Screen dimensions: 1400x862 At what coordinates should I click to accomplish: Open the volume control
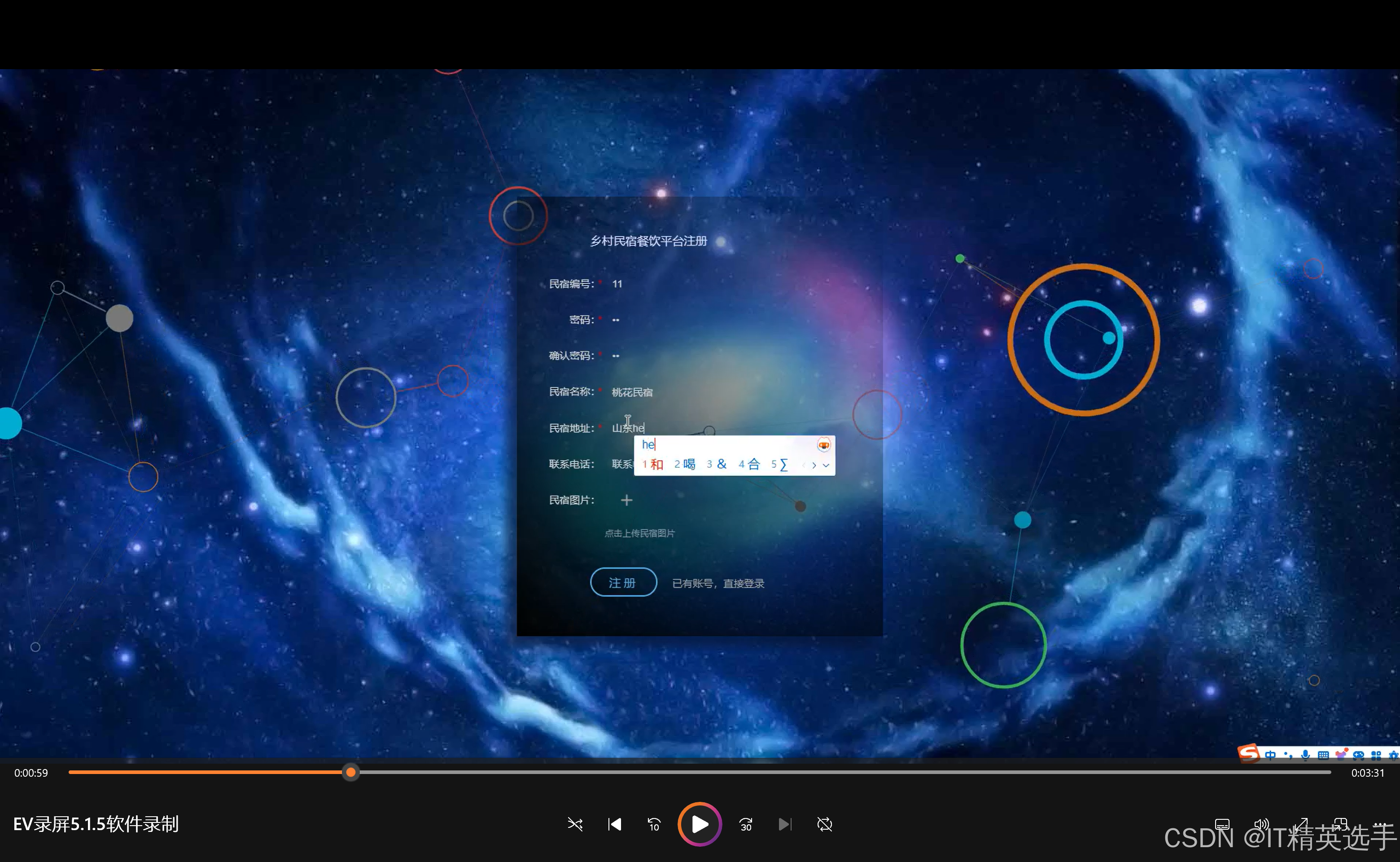pos(1261,824)
